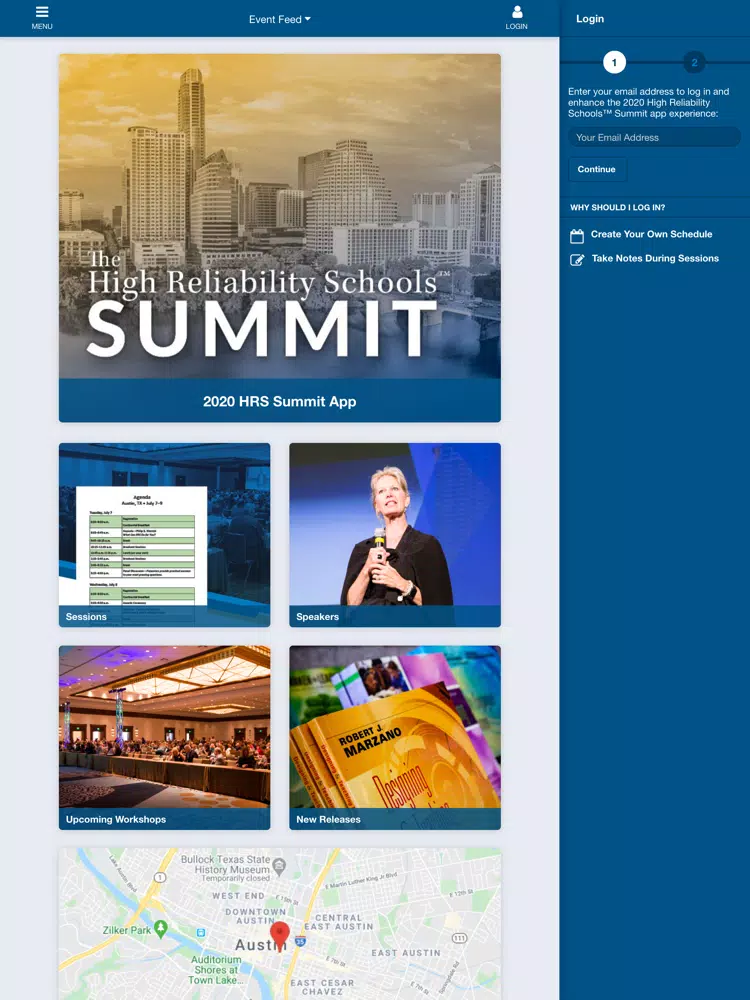Open the 2020 HRS Summit App banner

pos(279,238)
